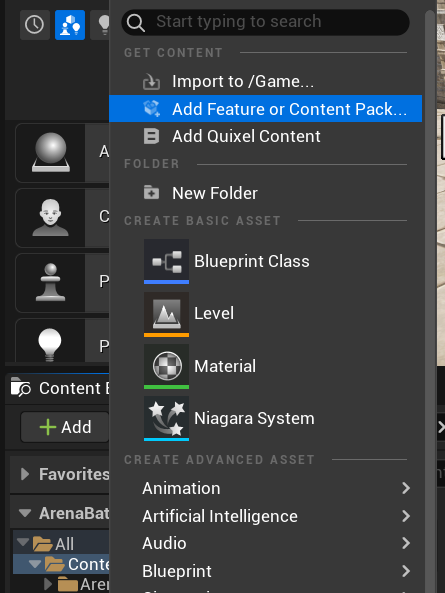Click the Blueprint Class thumbnail icon

pos(166,261)
